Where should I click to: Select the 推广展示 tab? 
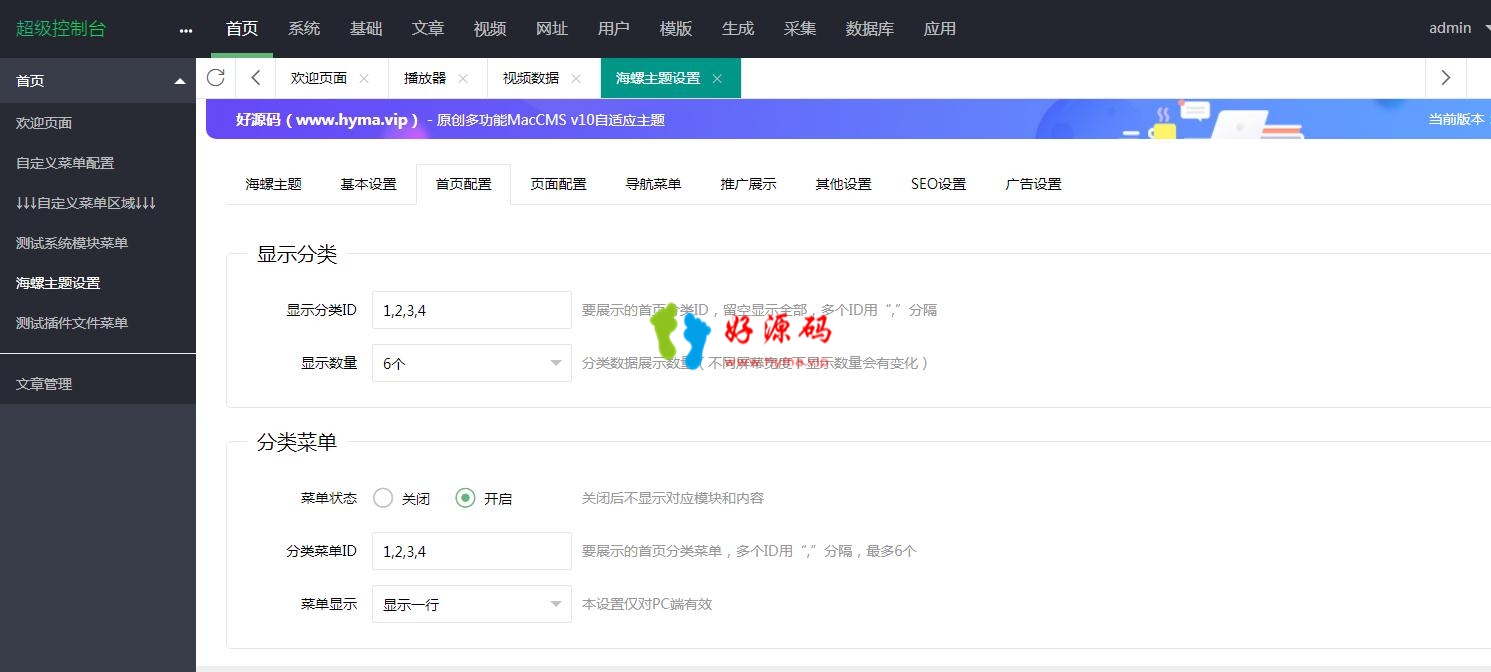pyautogui.click(x=749, y=184)
